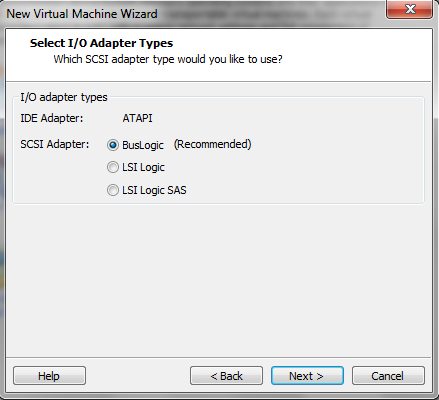Click the SCSI Adapter: label
The width and height of the screenshot is (439, 400).
pyautogui.click(x=55, y=144)
